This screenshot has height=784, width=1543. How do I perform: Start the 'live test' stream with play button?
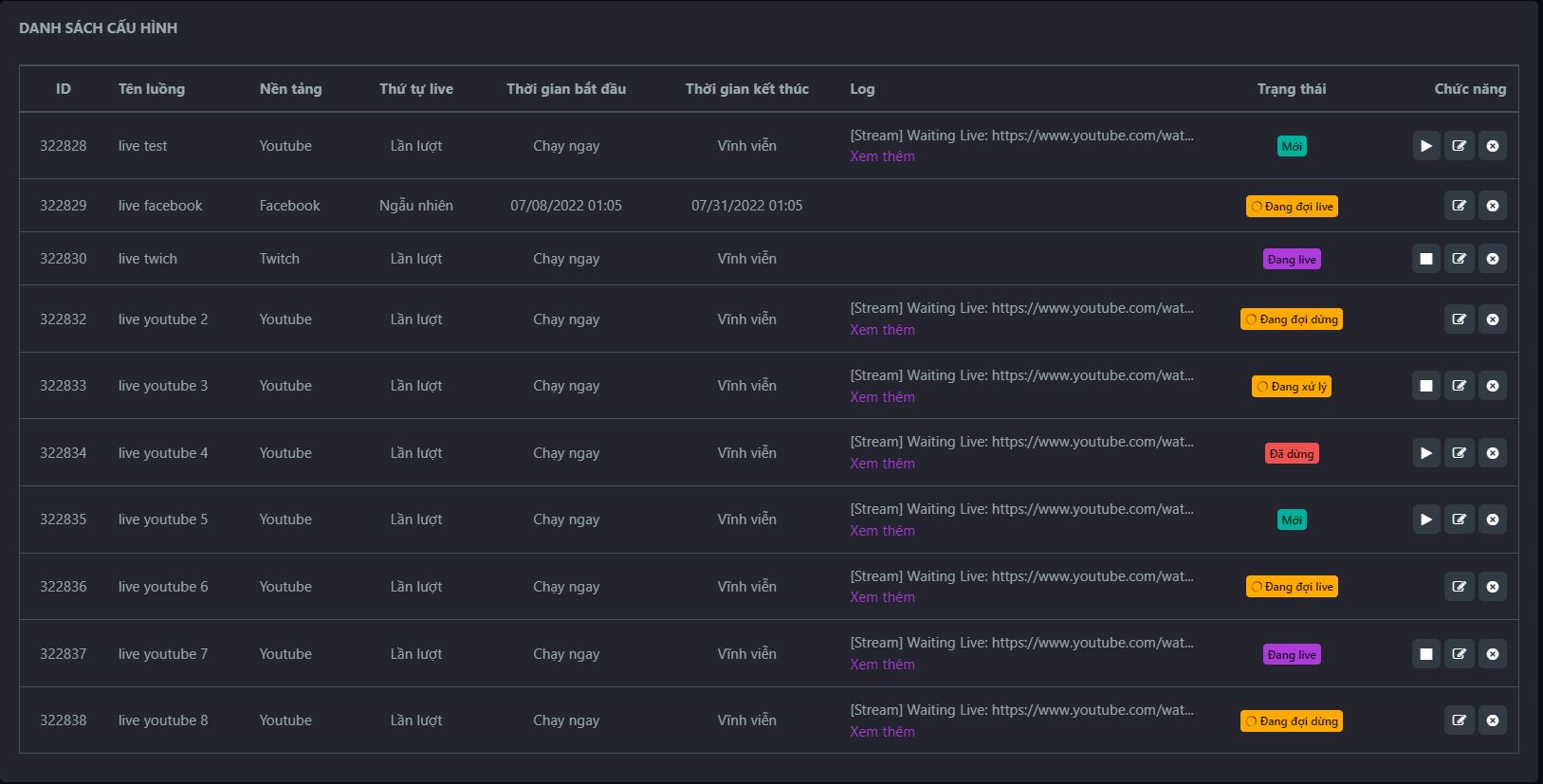pyautogui.click(x=1425, y=146)
